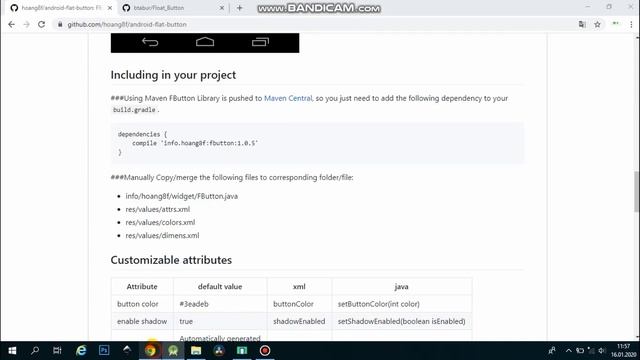
Task: Click the Chrome taskbar icon
Action: (x=150, y=351)
